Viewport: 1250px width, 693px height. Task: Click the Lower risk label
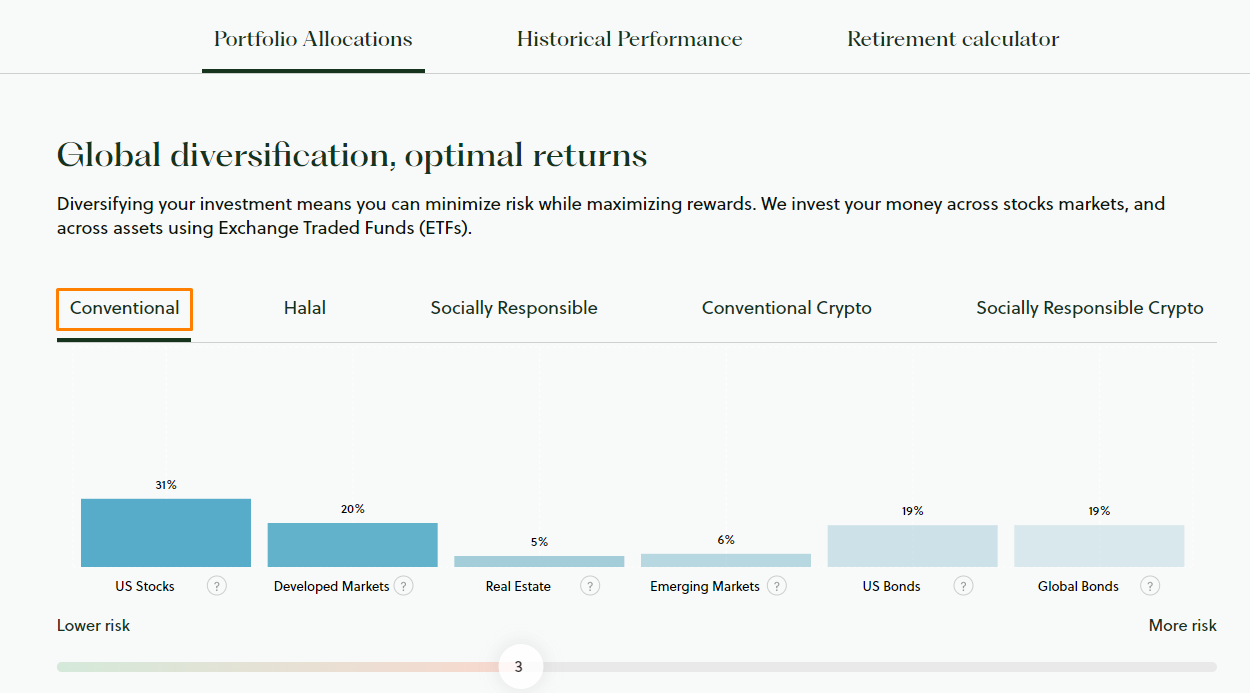(x=93, y=625)
